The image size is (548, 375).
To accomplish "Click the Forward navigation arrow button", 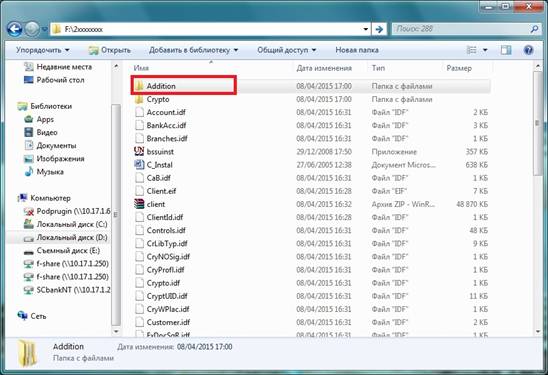I will 32,29.
